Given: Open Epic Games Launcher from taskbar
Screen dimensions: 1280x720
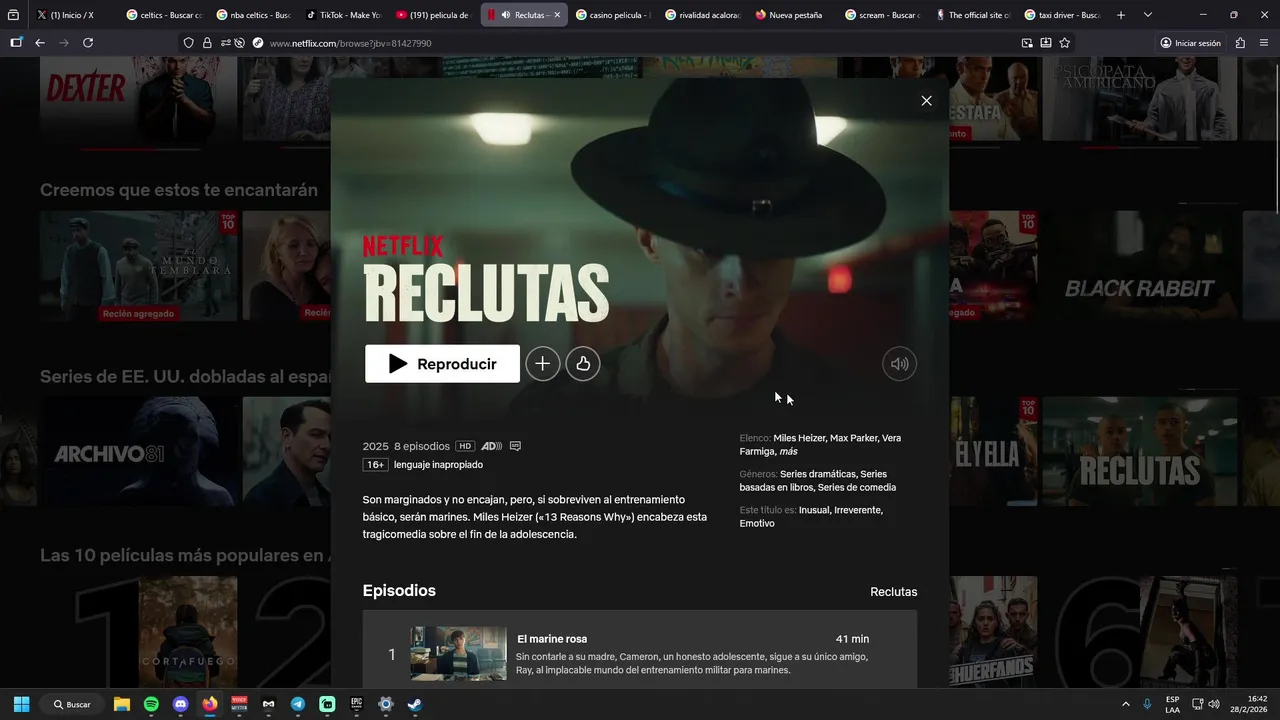Looking at the screenshot, I should (x=356, y=704).
